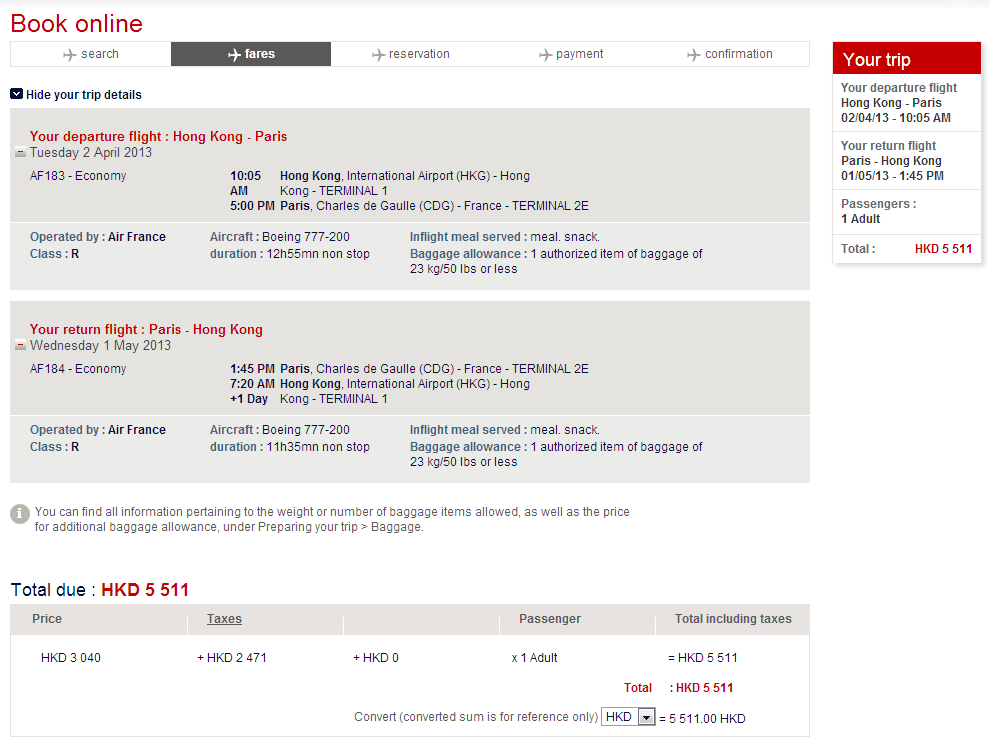Click the airplane icon beside the confirmation step
The width and height of the screenshot is (990, 746).
tap(694, 55)
